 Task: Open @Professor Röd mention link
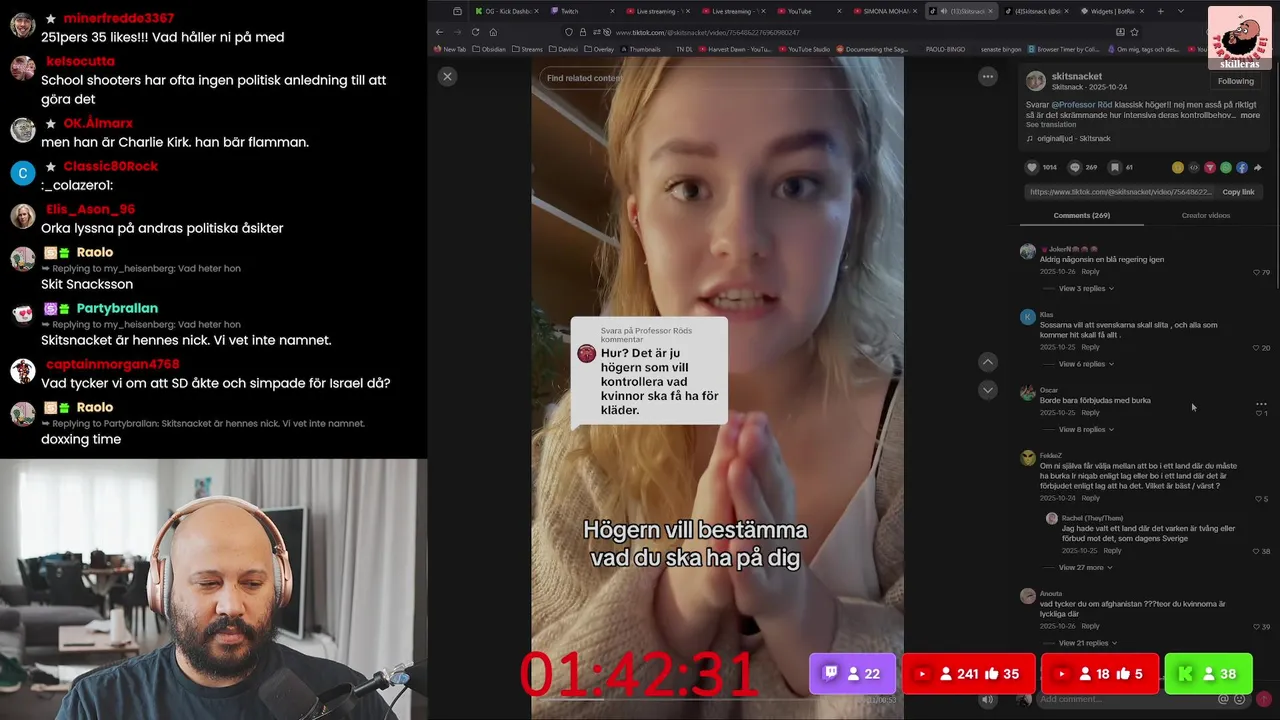(x=1084, y=104)
